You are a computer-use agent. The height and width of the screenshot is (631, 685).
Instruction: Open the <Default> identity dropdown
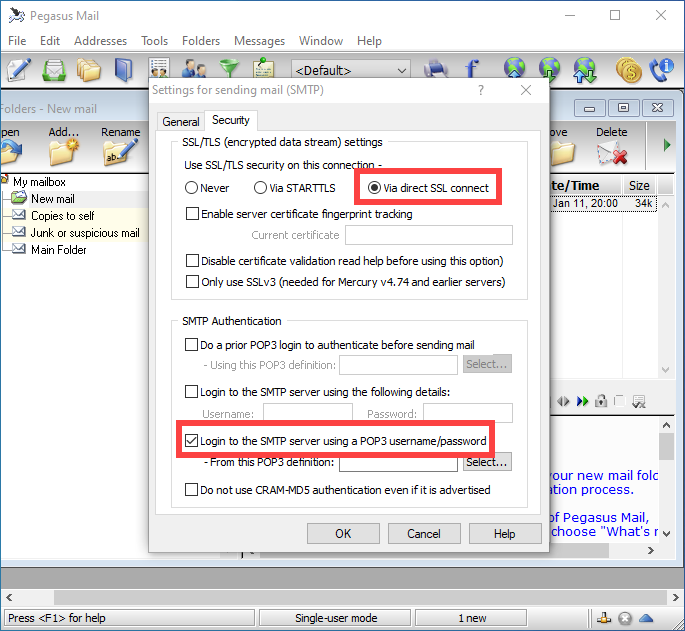coord(351,70)
